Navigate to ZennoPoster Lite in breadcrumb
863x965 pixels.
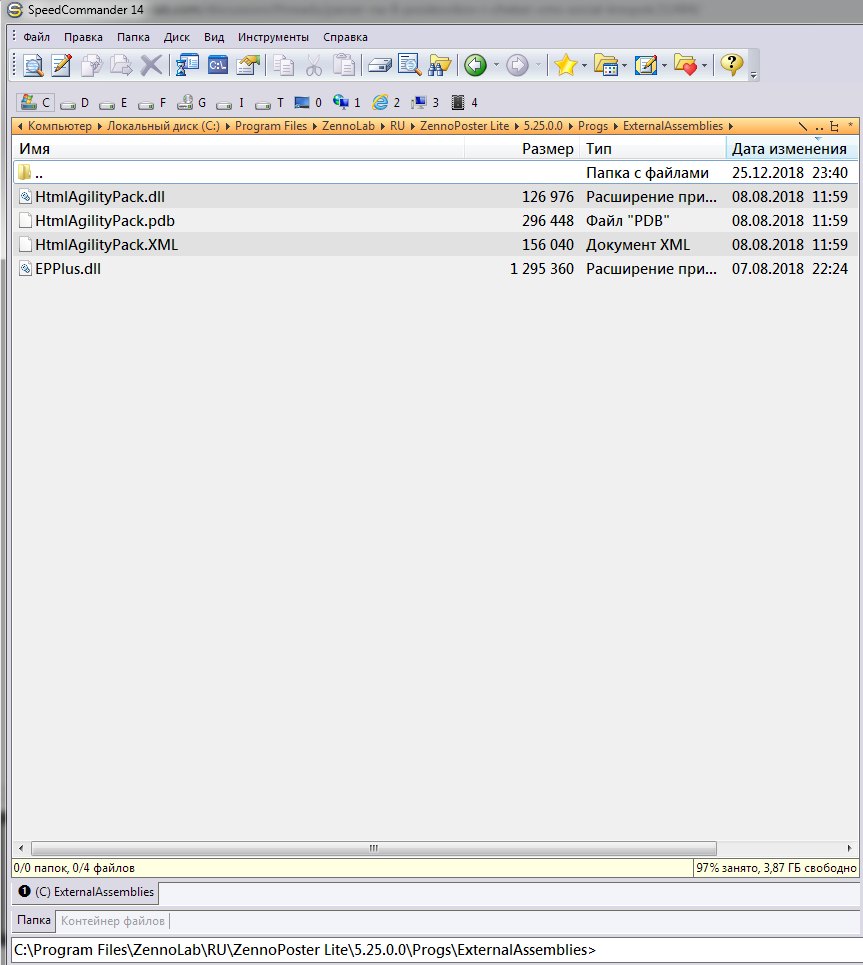coord(465,126)
